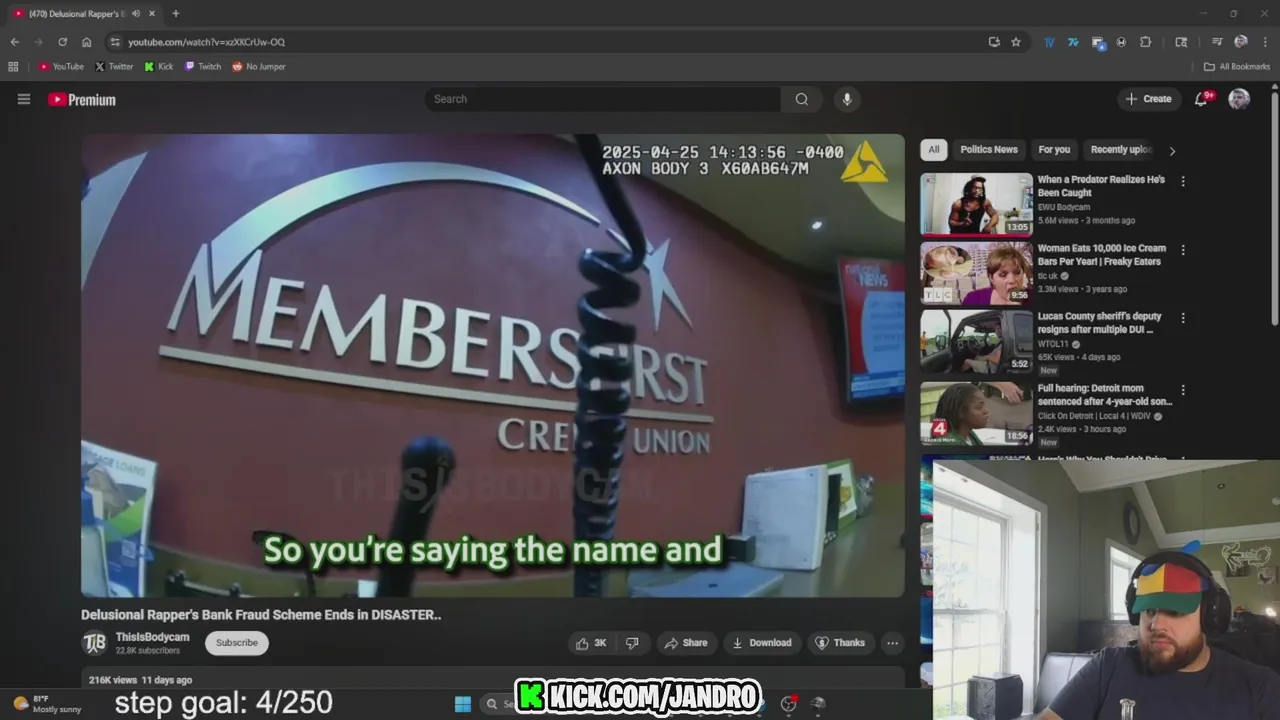Go to YouTube Premium home logo

coord(82,100)
